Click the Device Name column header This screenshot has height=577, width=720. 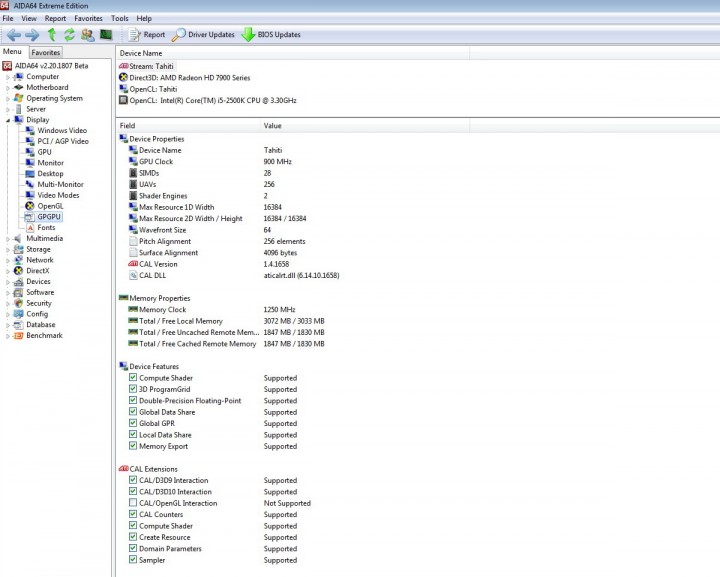click(x=293, y=53)
